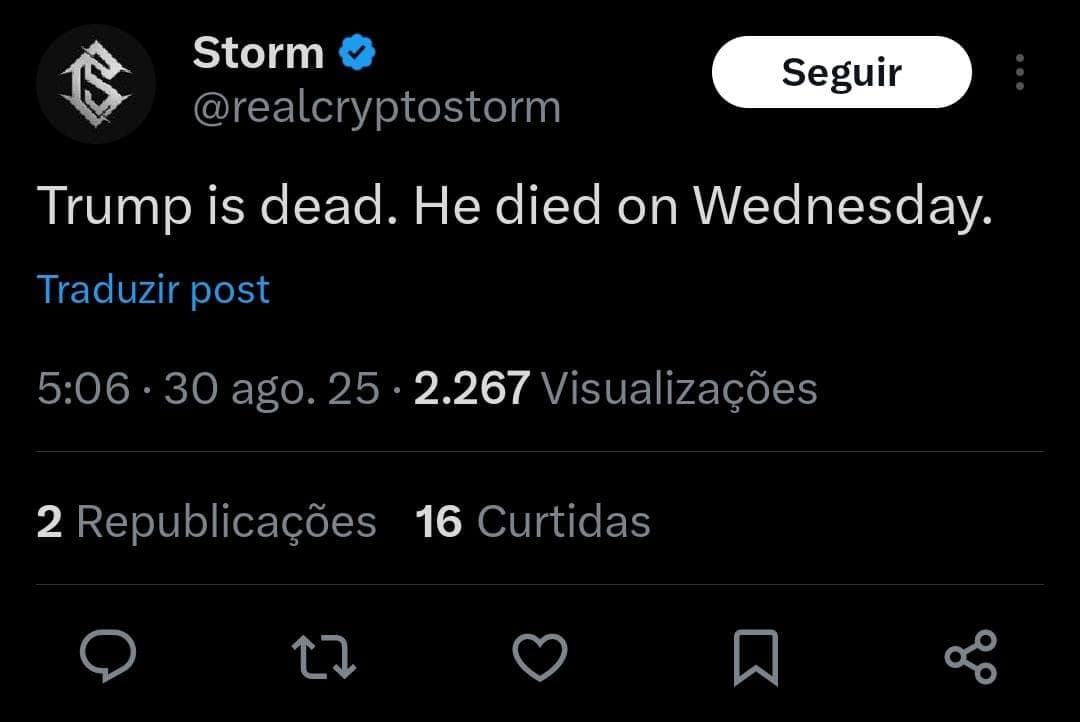
Task: Open the 2.267 Visualizações stats
Action: pos(615,389)
